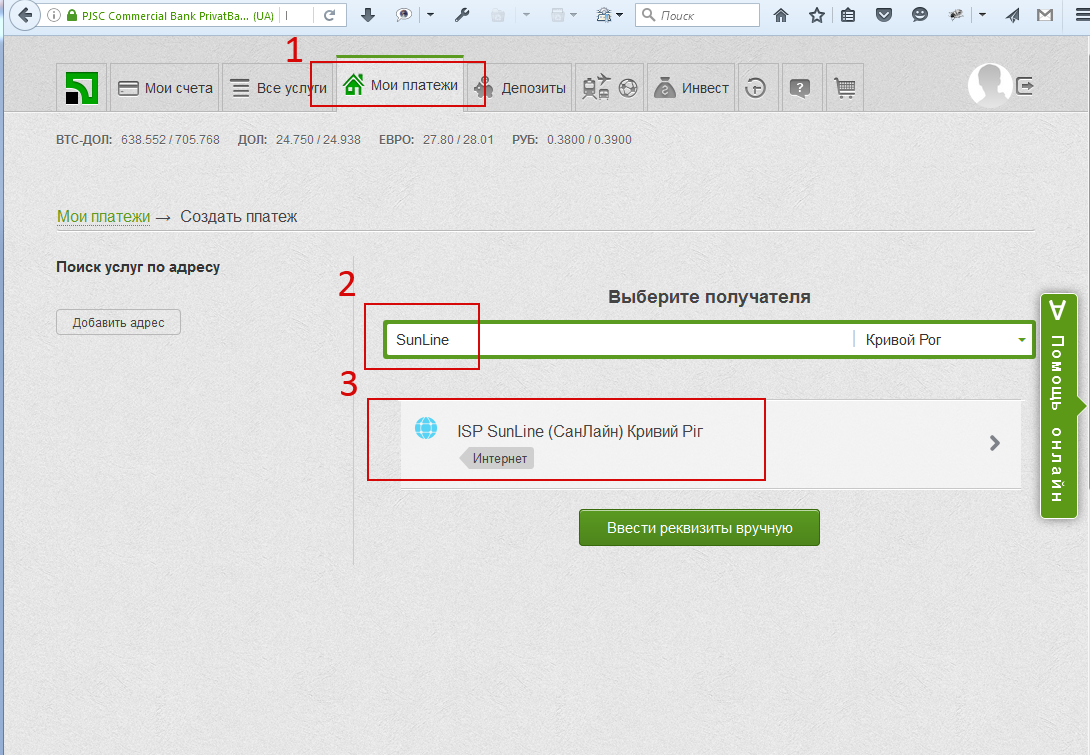Click Ввести реквизиты вручную button
The height and width of the screenshot is (755, 1090).
(699, 528)
